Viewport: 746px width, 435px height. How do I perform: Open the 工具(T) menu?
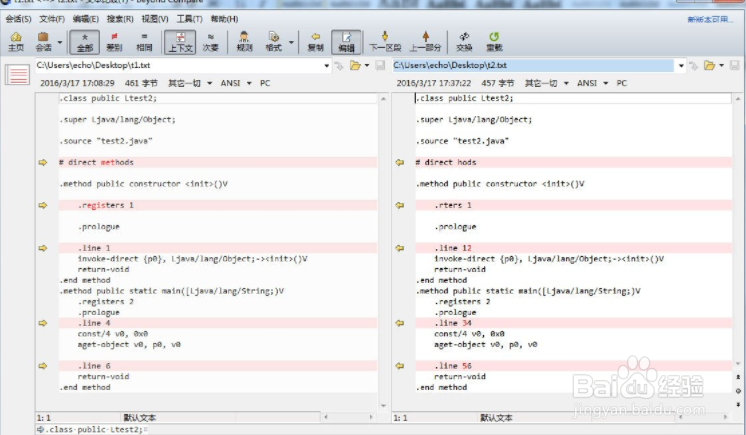189,19
